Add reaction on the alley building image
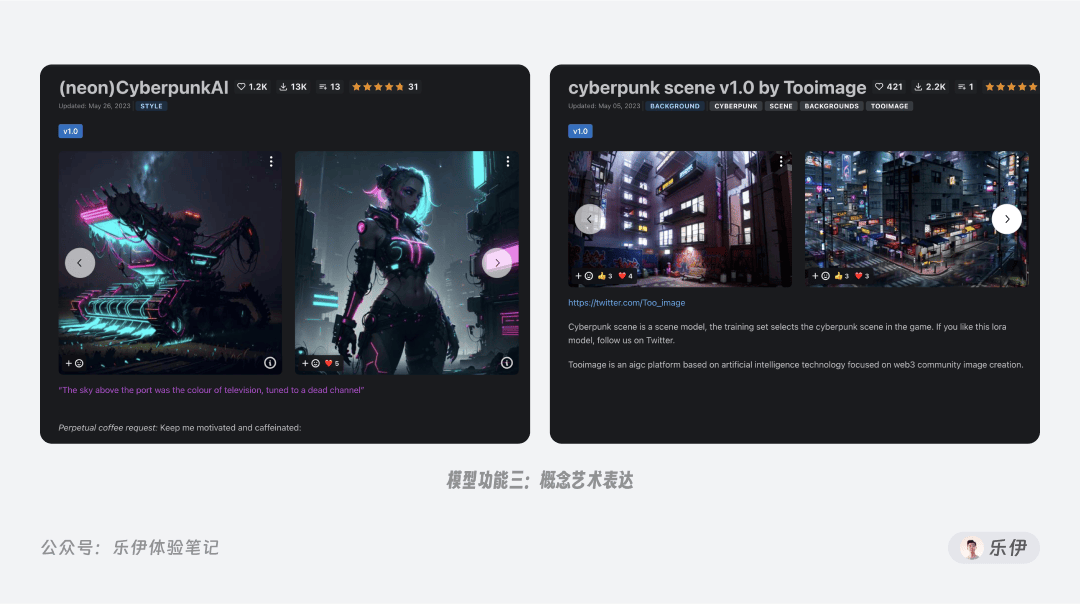The image size is (1080, 604). [x=584, y=275]
